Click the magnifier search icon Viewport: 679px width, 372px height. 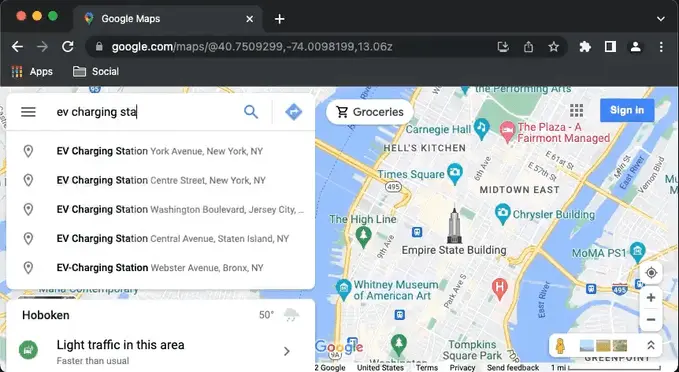point(251,112)
